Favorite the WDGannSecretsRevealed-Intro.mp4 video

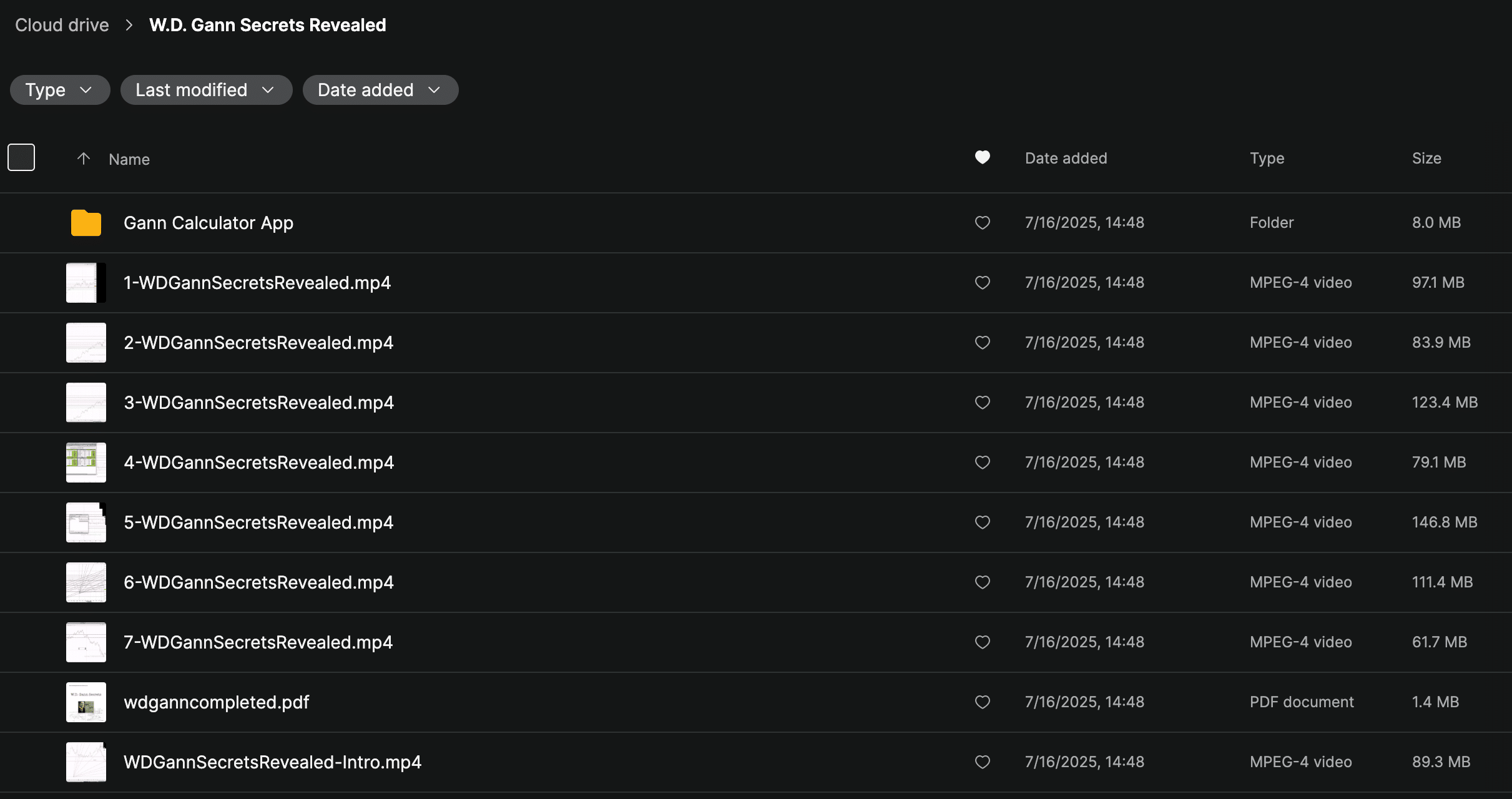pyautogui.click(x=983, y=762)
